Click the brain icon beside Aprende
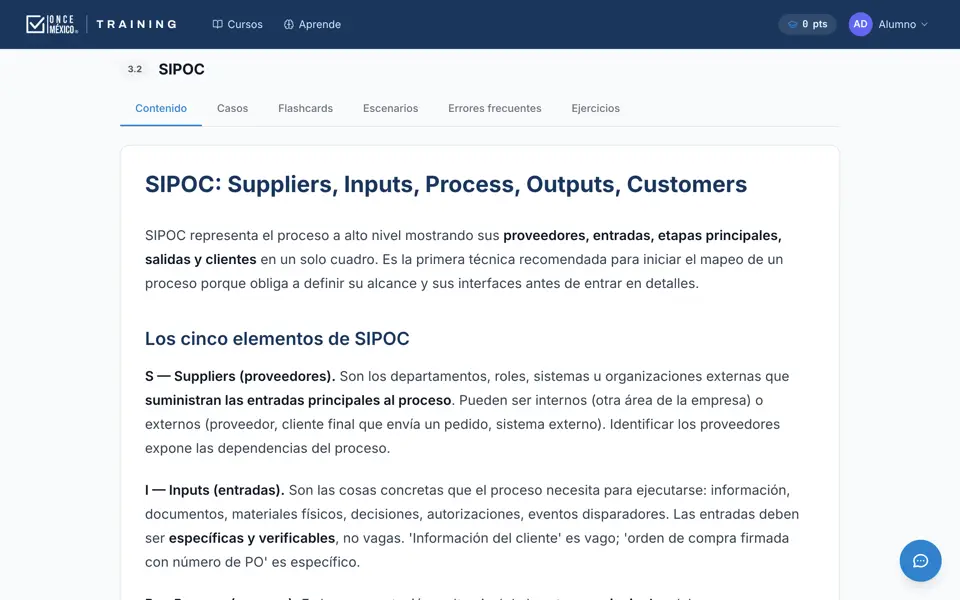Screen dimensions: 960x600 (289, 24)
